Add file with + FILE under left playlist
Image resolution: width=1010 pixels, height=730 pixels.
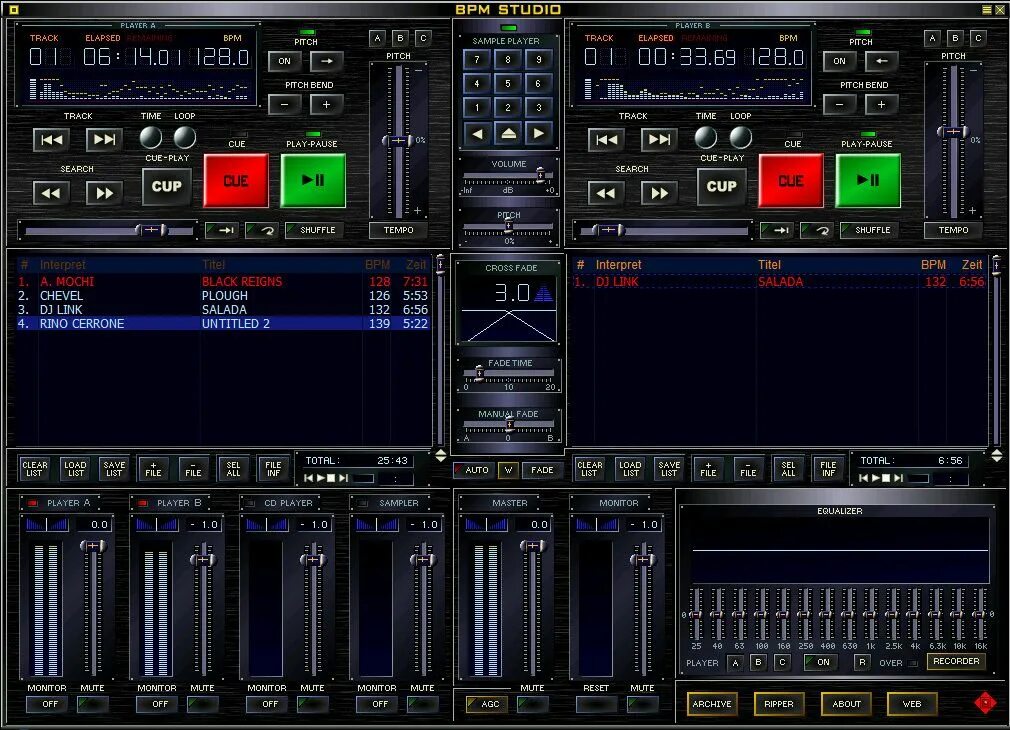[153, 468]
